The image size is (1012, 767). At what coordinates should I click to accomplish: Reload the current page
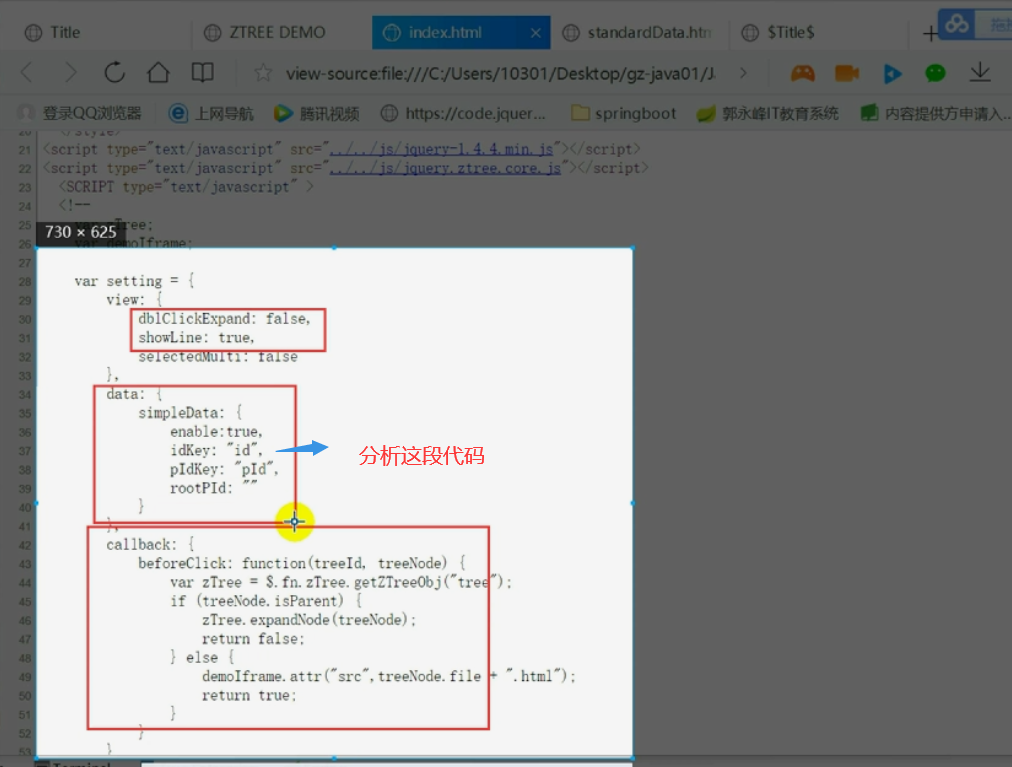pos(114,72)
